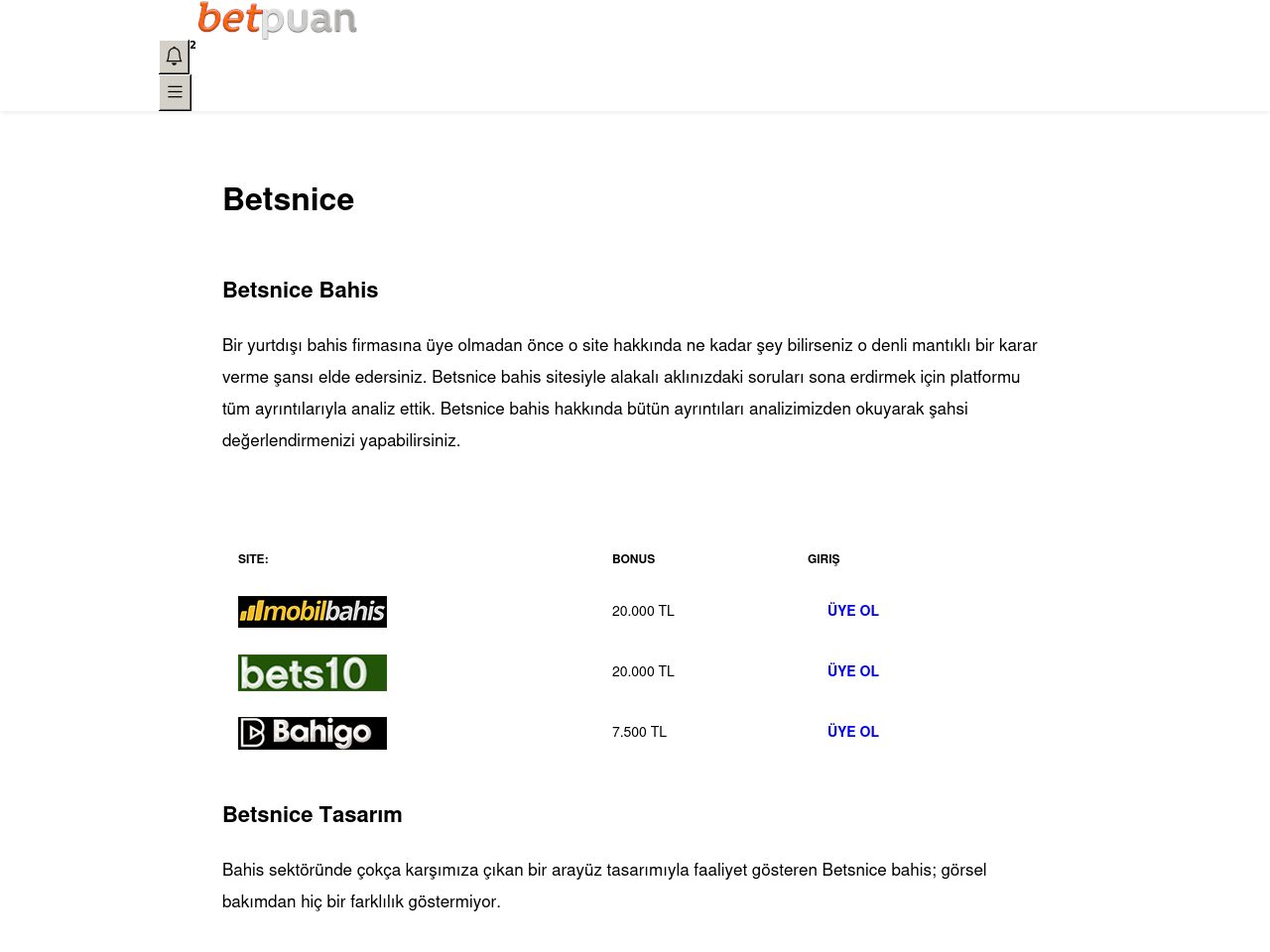
Task: Click ÜYE OL link for mobilbahis
Action: click(x=853, y=611)
